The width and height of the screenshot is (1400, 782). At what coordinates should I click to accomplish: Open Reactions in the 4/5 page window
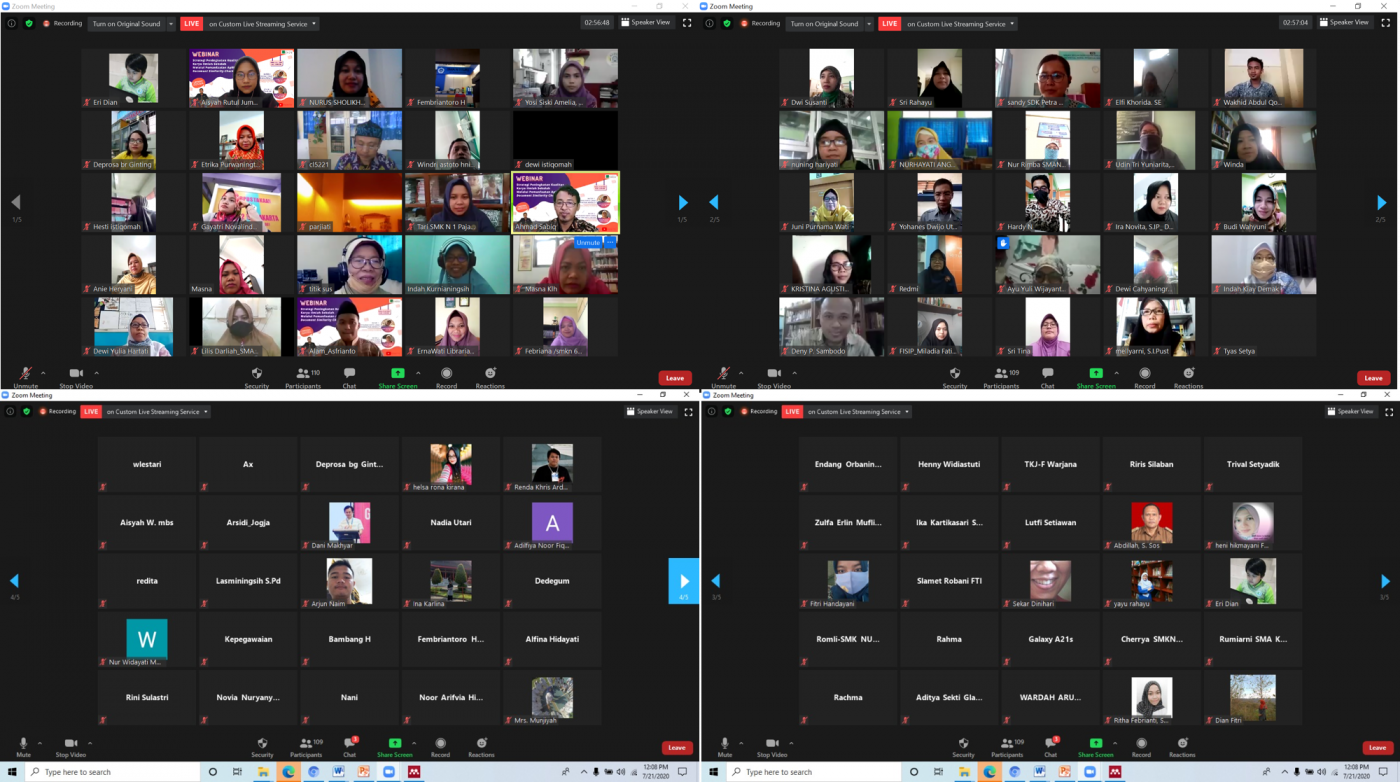coord(481,746)
